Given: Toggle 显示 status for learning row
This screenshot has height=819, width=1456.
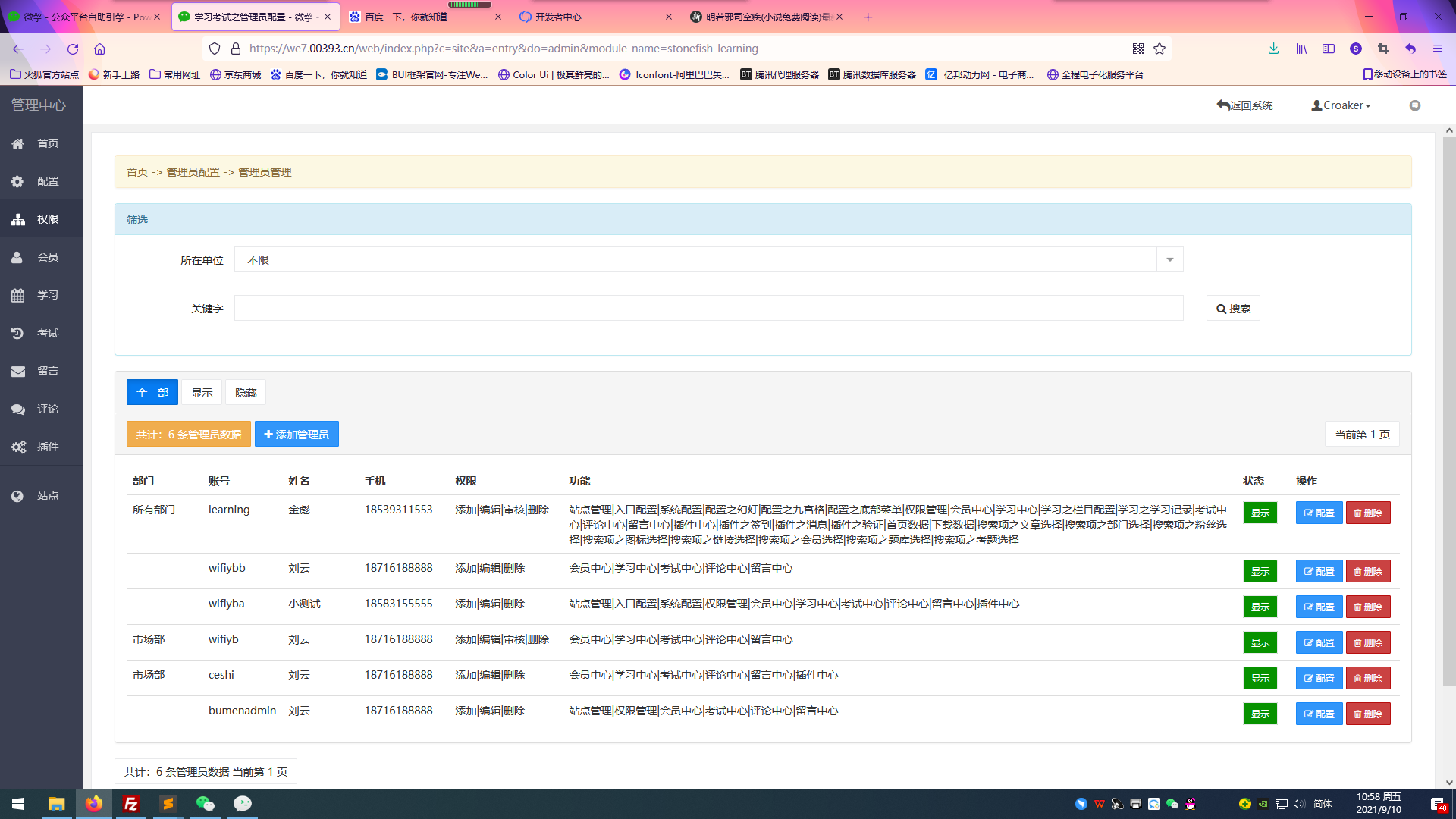Looking at the screenshot, I should [x=1260, y=513].
